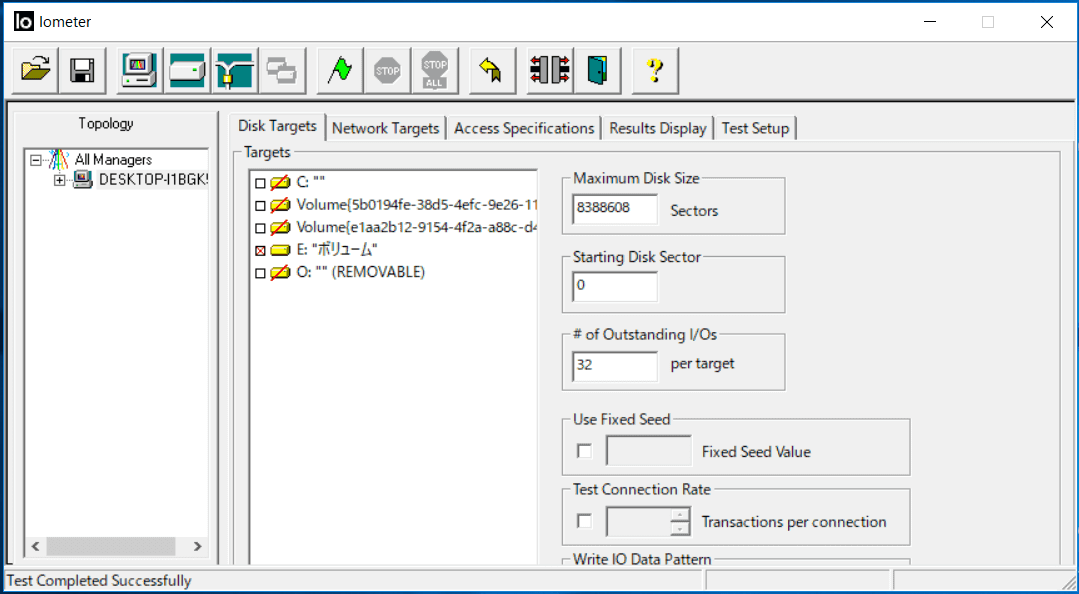The image size is (1079, 594).
Task: Disconnect selected worker or manager icon
Action: pos(550,70)
